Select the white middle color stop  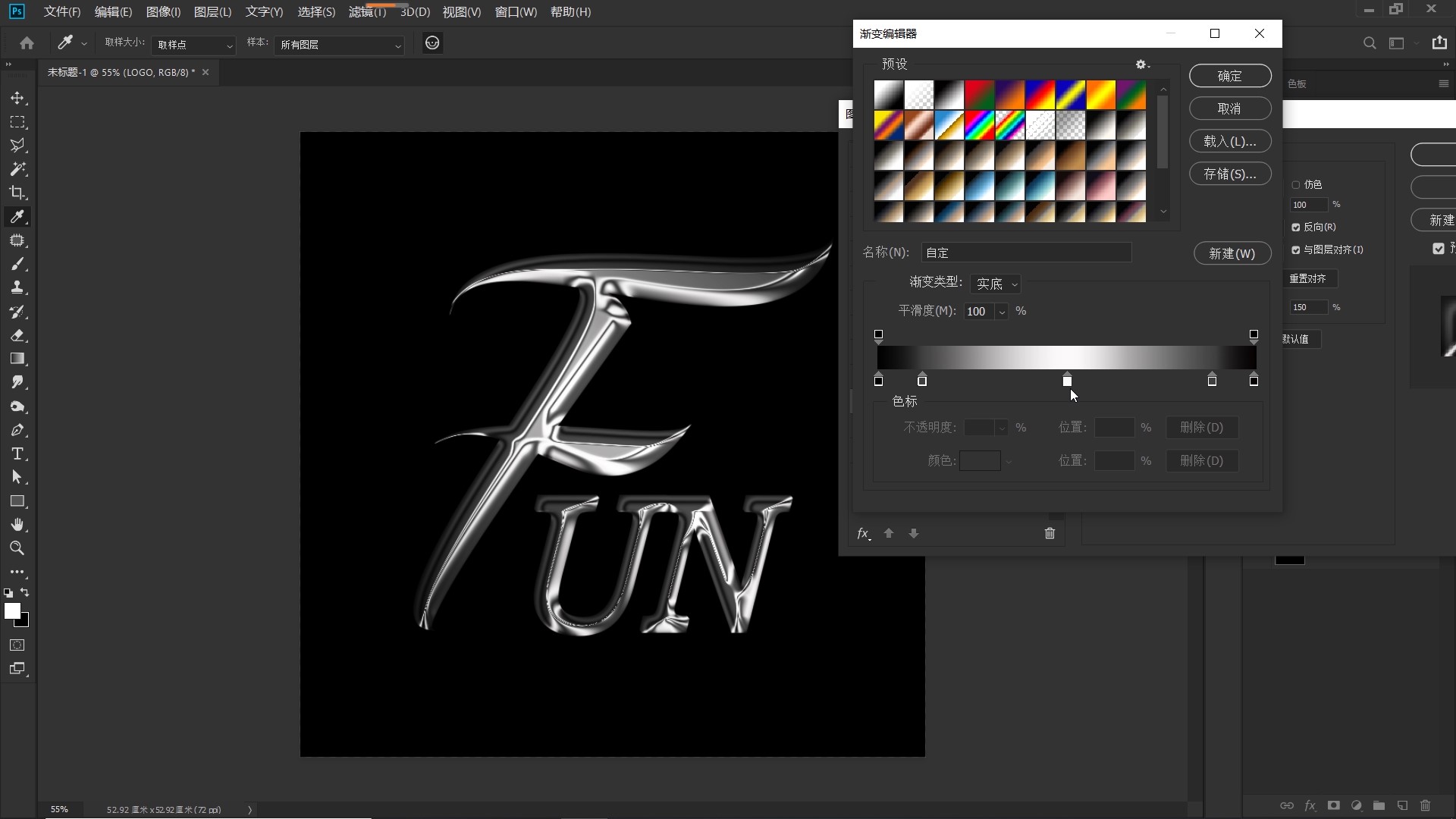point(1067,381)
